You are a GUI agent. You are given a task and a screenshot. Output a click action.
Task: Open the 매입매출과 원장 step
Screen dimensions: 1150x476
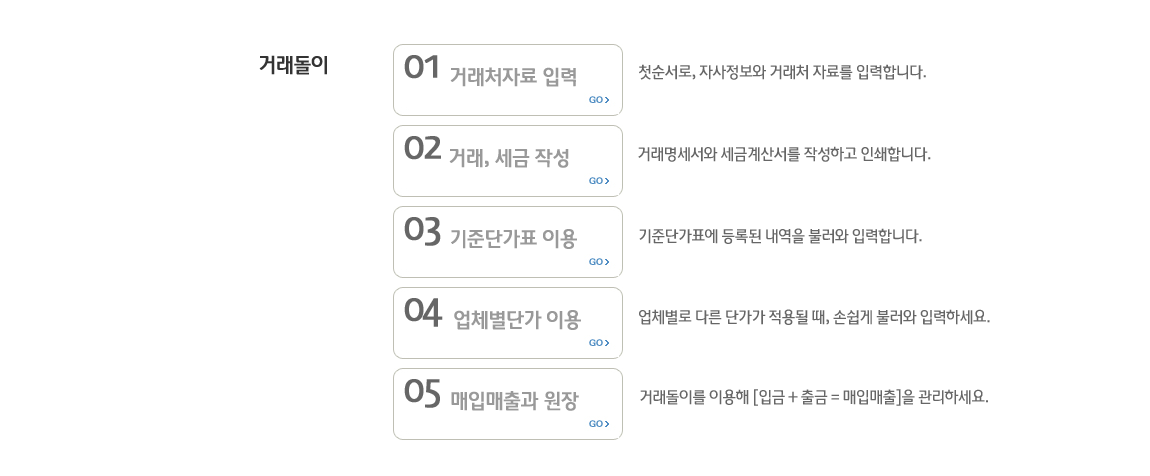pyautogui.click(x=514, y=400)
